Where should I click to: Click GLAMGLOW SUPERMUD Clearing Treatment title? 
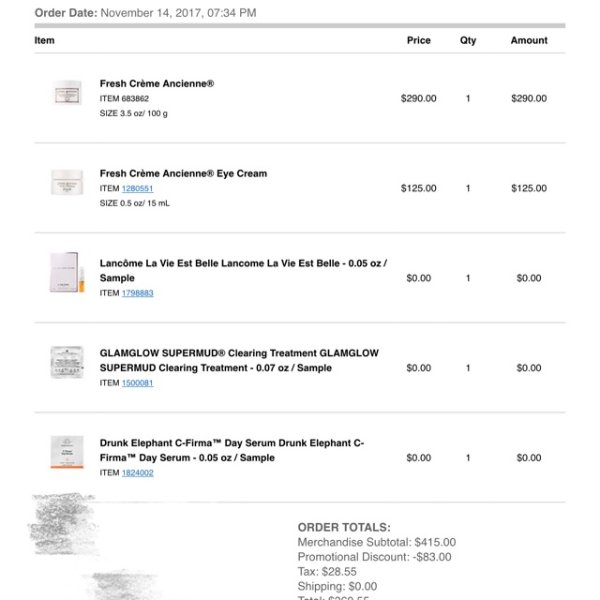(x=239, y=360)
